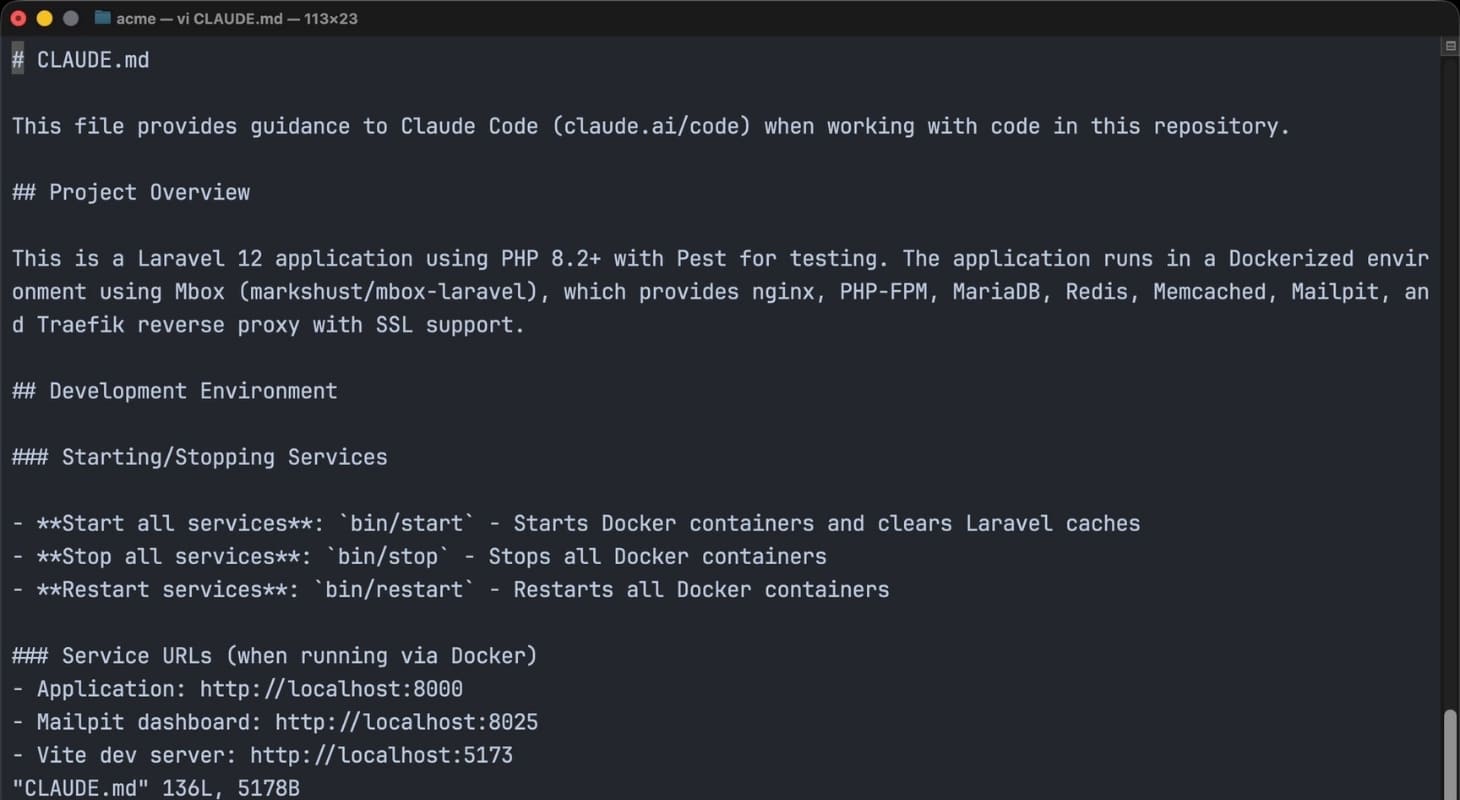
Task: Click the vi status line "CLAUDE.md" 136L, 5178B
Action: (156, 788)
